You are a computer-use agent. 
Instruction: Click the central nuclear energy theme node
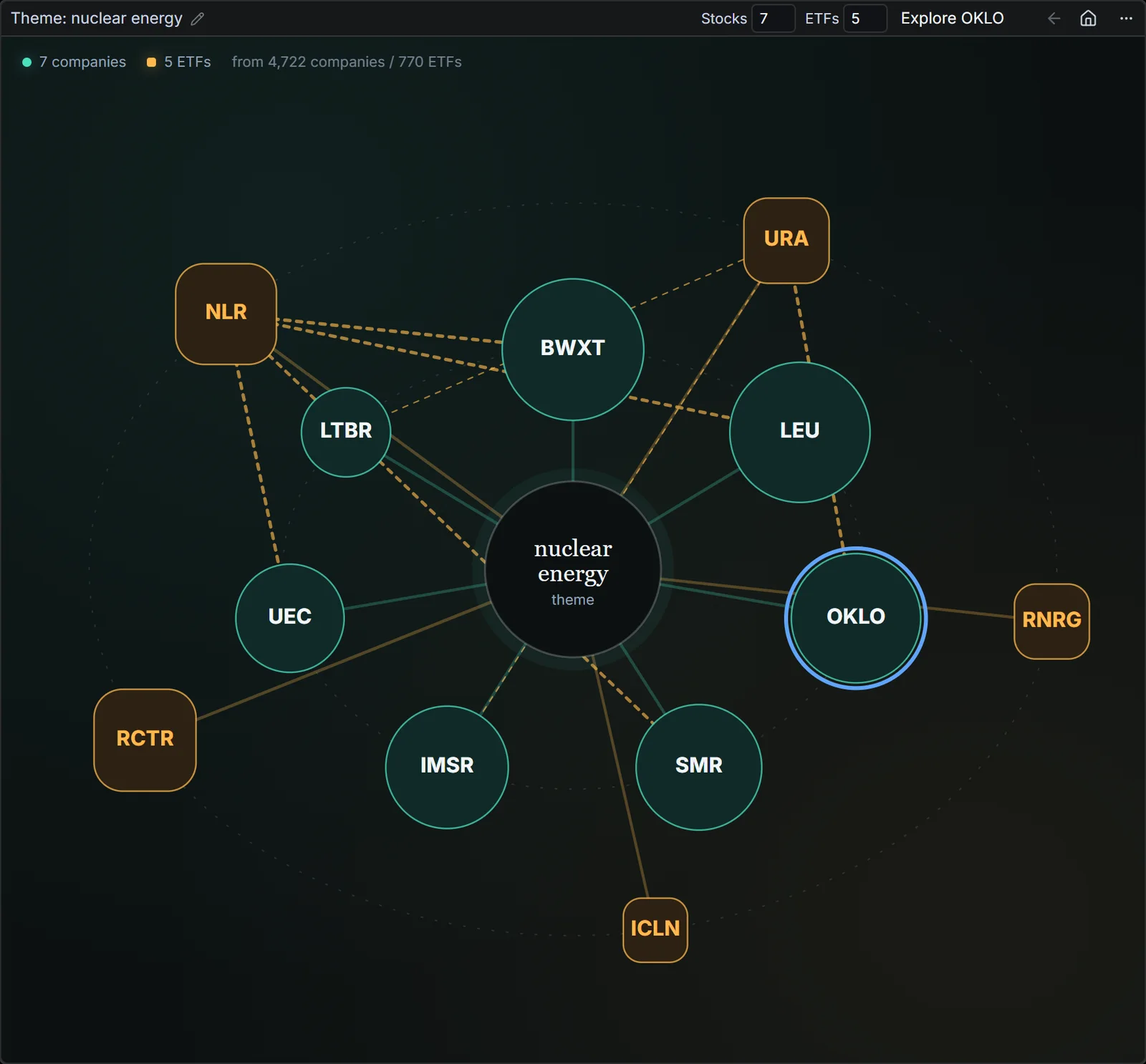(x=573, y=569)
